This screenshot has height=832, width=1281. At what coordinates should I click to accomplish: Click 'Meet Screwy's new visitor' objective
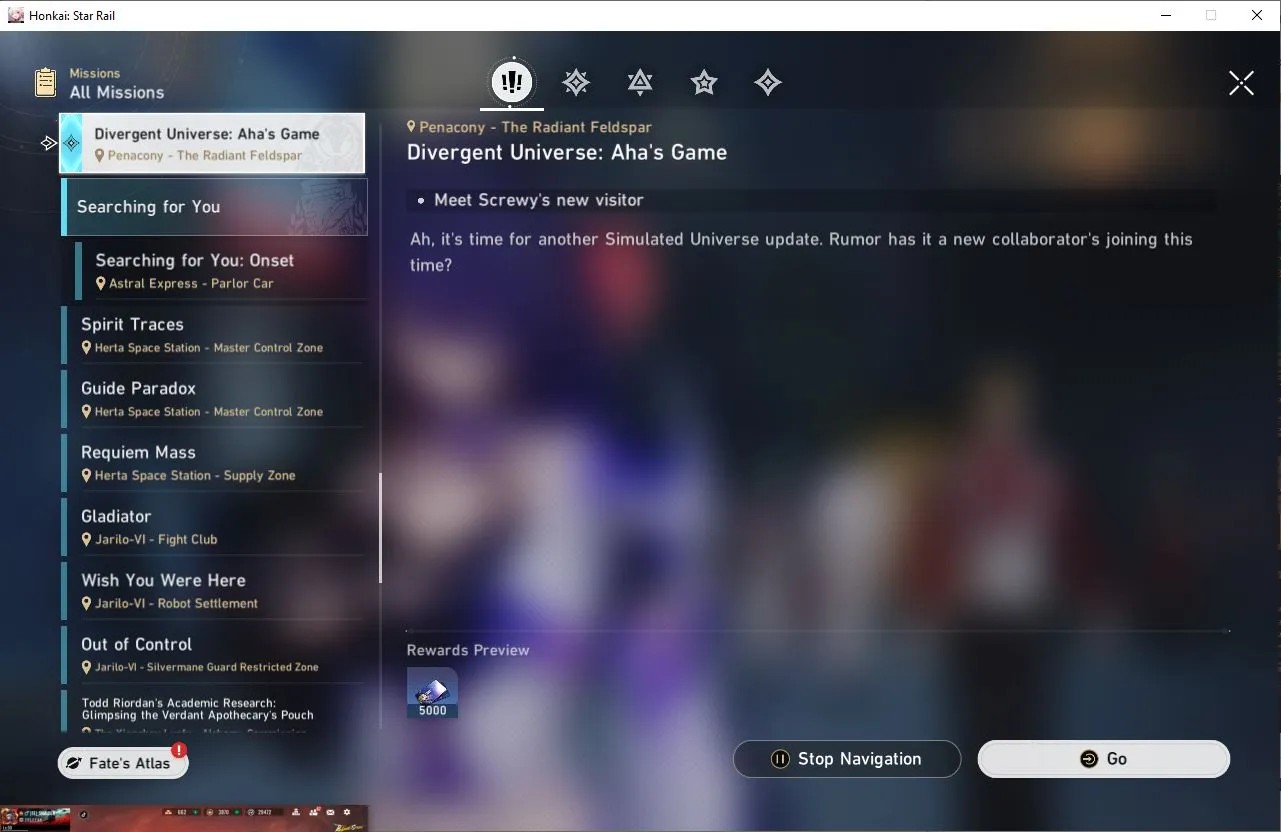click(x=538, y=200)
